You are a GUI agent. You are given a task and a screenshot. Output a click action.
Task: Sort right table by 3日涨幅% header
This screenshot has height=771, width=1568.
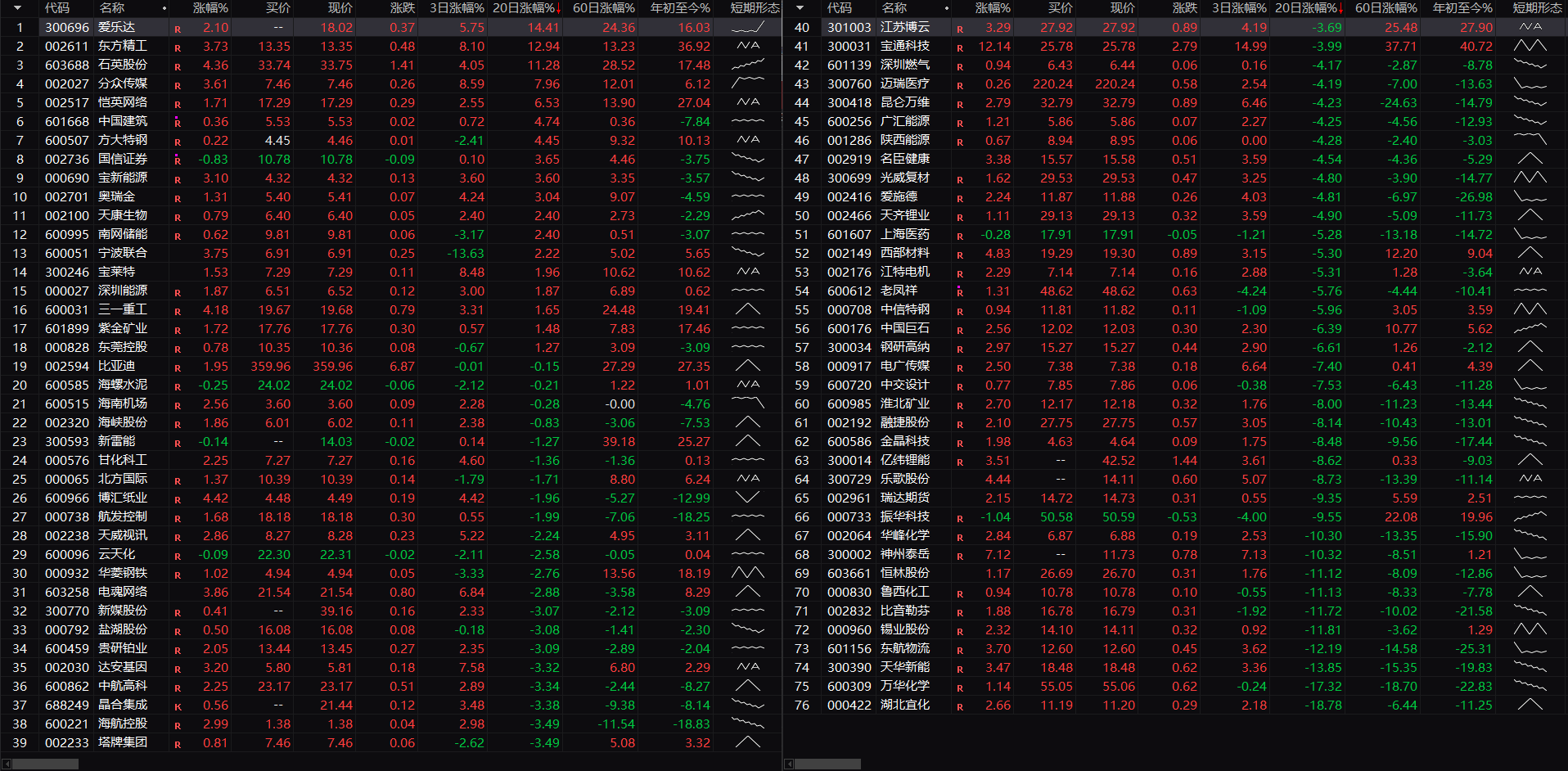tap(1239, 8)
